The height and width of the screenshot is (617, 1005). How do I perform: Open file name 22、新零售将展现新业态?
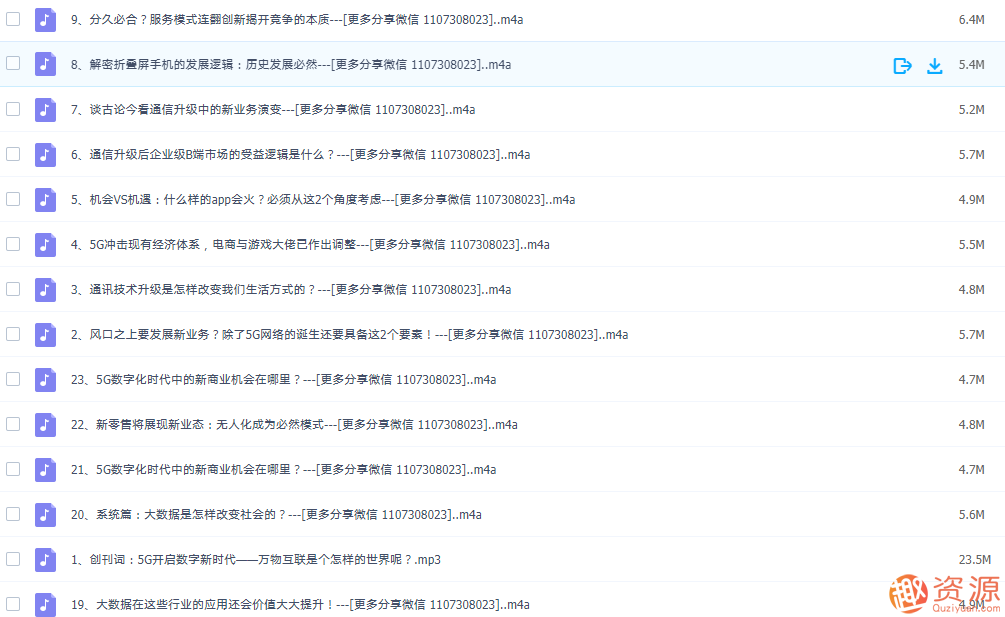coord(294,425)
